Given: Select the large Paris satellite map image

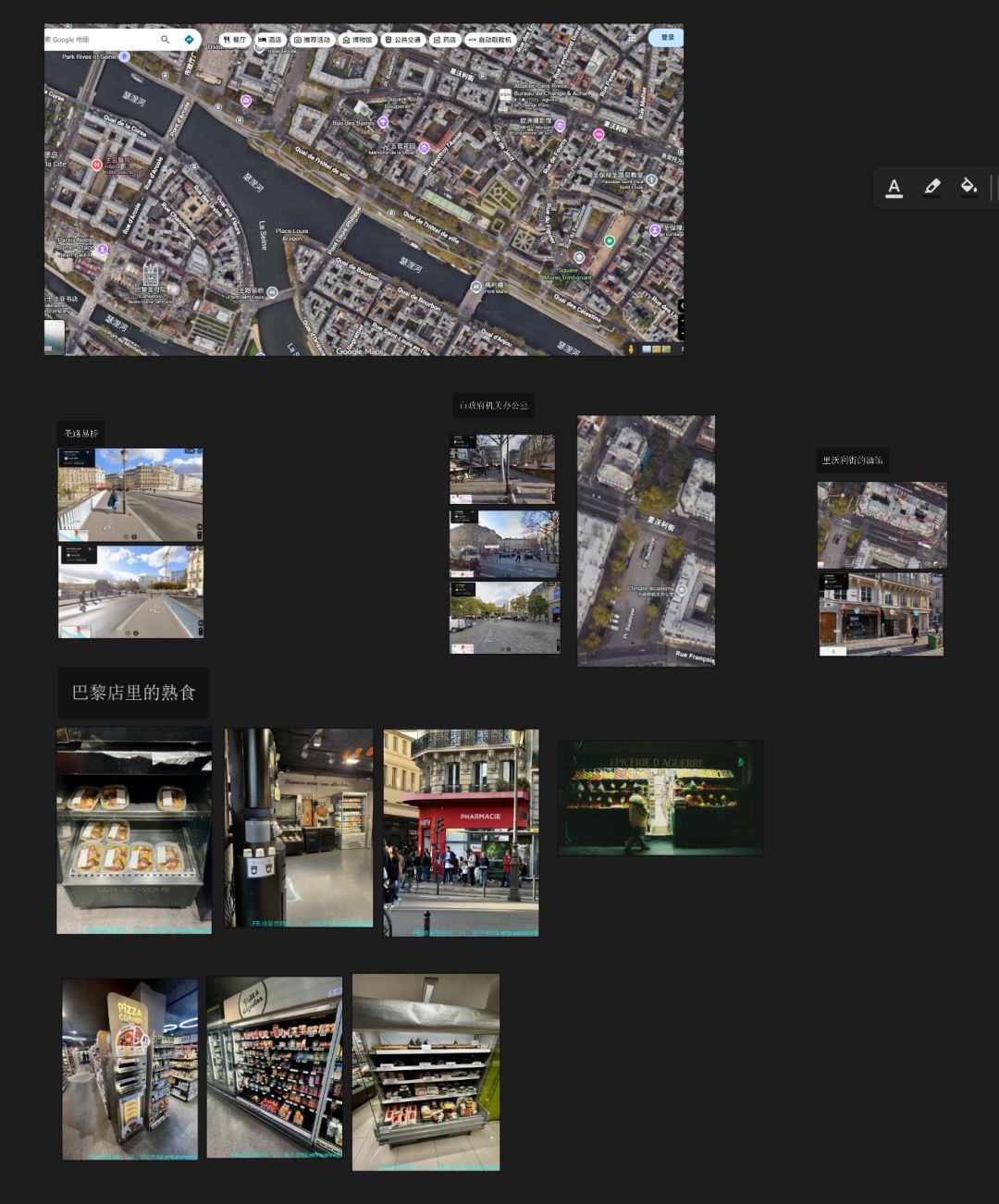Looking at the screenshot, I should pos(364,190).
